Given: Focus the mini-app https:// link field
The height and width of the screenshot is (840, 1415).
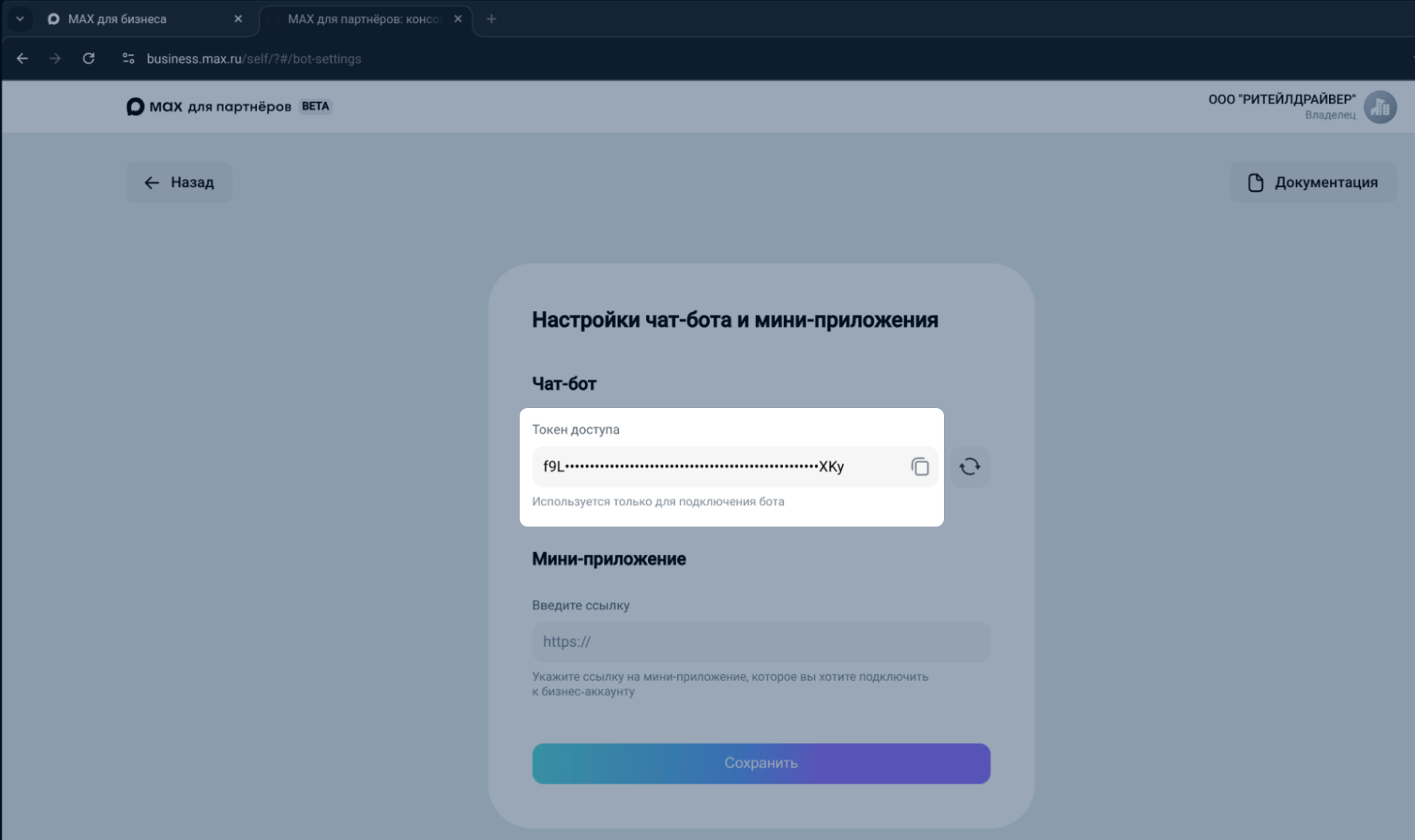Looking at the screenshot, I should tap(761, 642).
